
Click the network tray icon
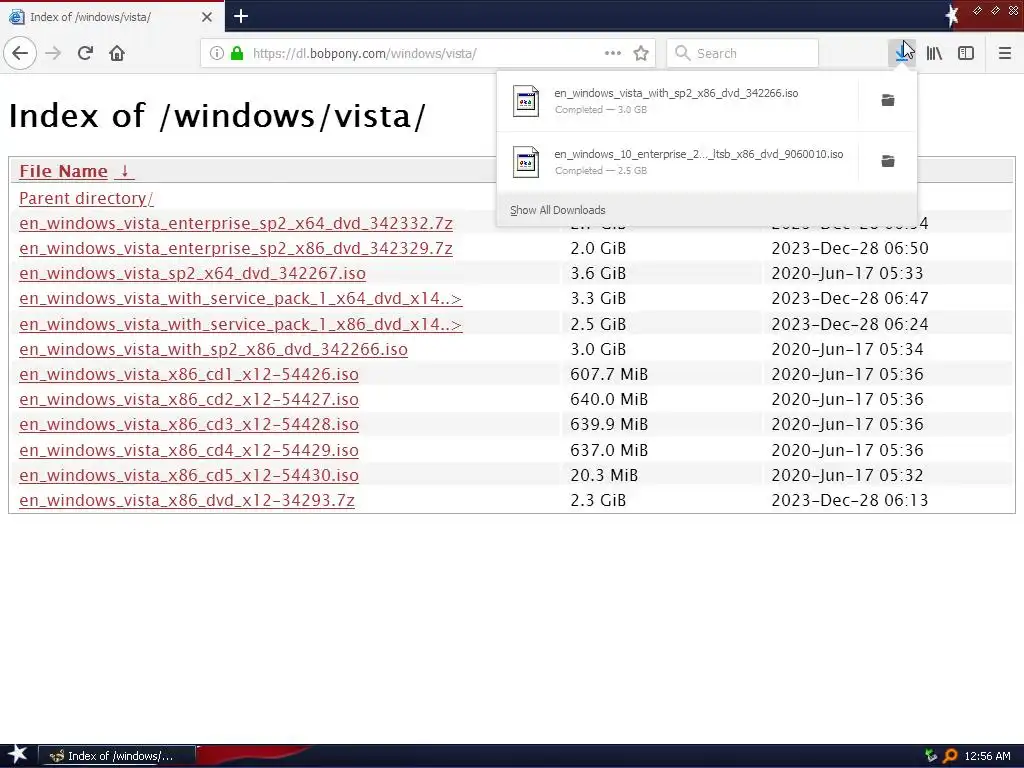pyautogui.click(x=931, y=756)
